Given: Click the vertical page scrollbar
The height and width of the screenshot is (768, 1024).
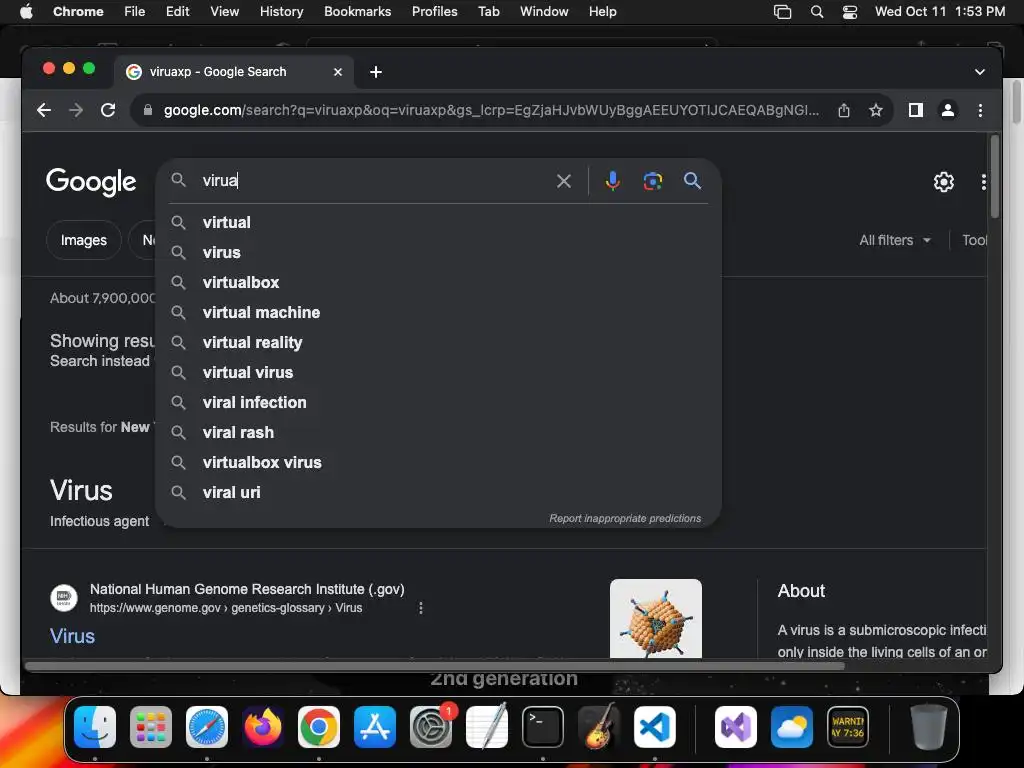Looking at the screenshot, I should click(x=995, y=176).
